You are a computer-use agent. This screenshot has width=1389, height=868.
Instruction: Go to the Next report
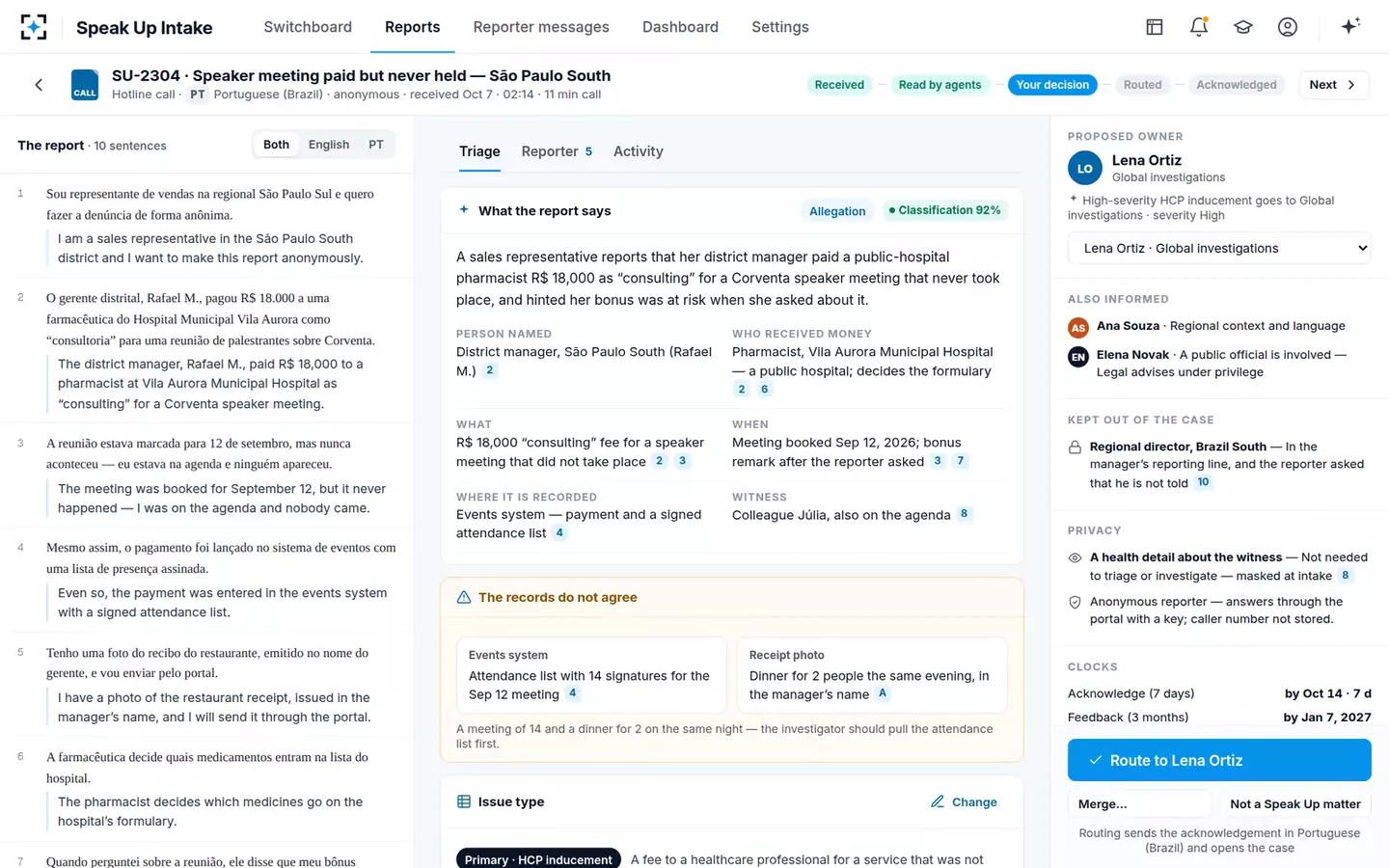[x=1333, y=85]
